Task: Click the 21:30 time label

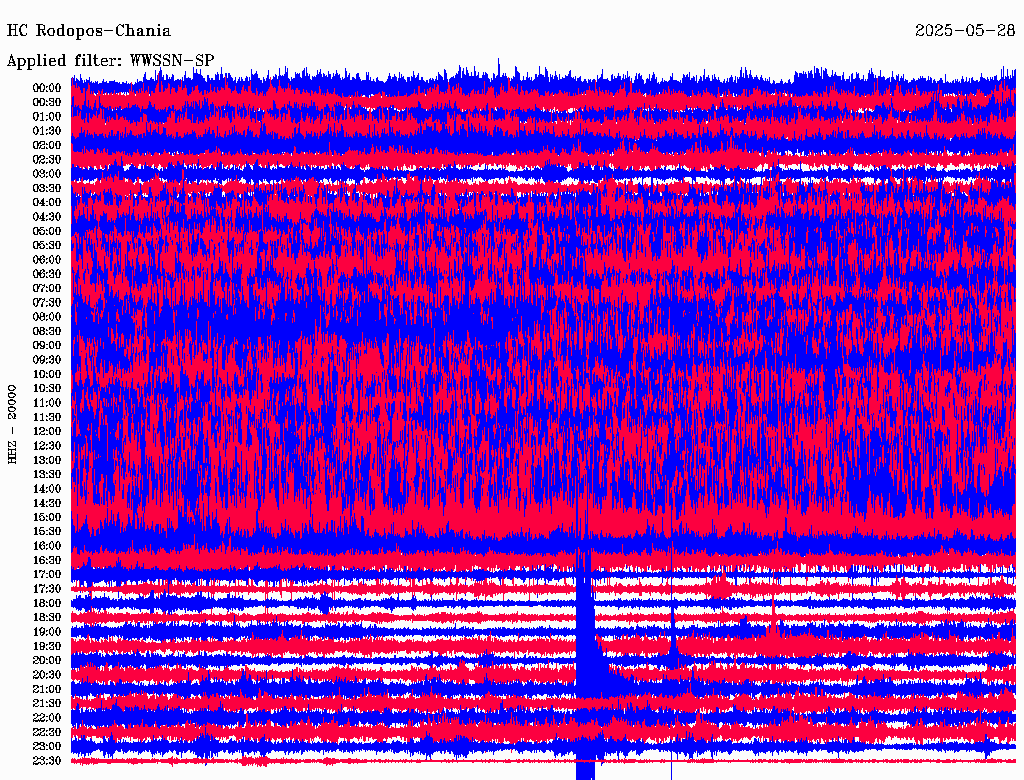Action: [47, 703]
